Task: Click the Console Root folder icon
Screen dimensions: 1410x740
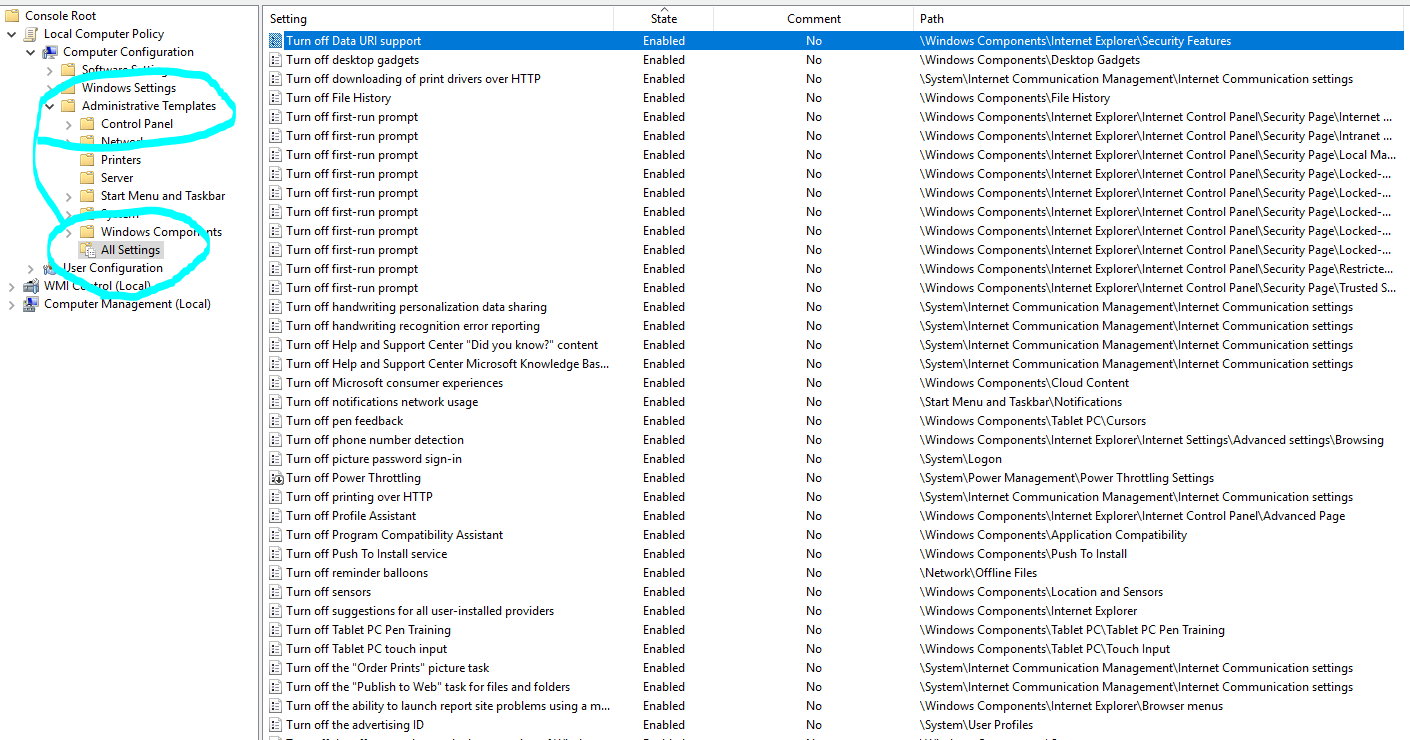Action: pos(13,16)
